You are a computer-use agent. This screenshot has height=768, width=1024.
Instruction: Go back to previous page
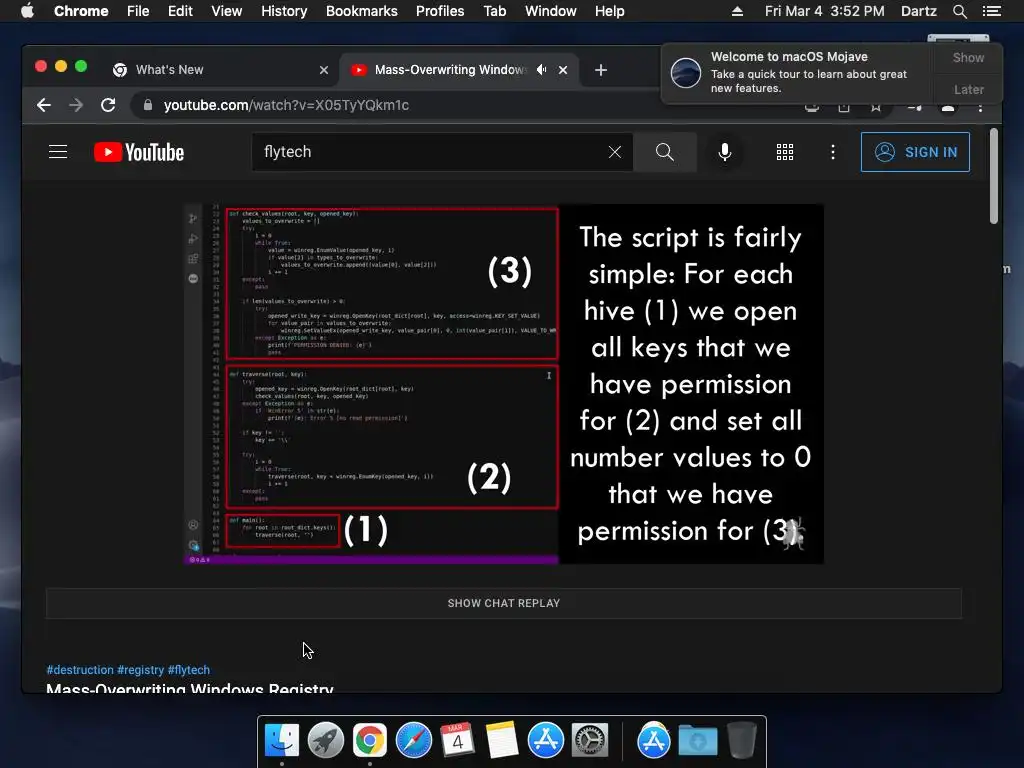click(44, 105)
